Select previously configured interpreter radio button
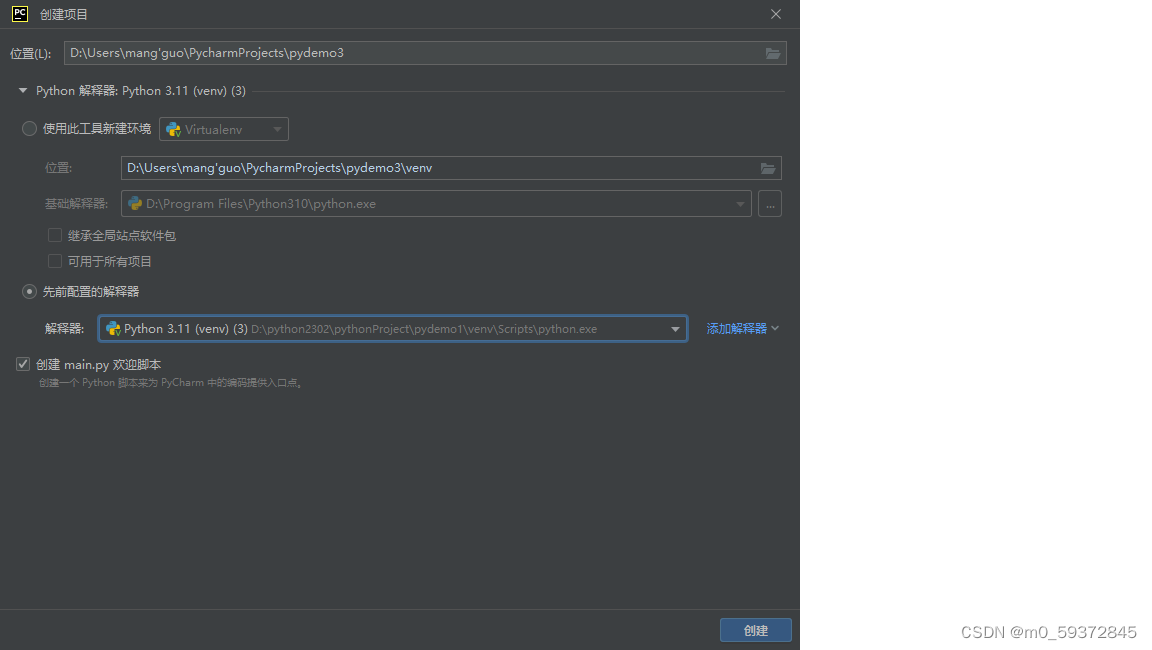This screenshot has height=650, width=1152. pos(29,292)
